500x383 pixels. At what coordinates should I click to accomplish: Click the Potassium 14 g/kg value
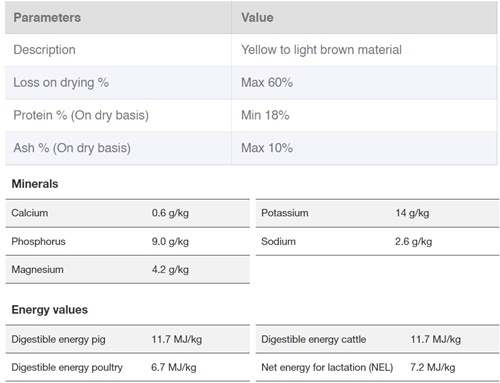(x=412, y=213)
